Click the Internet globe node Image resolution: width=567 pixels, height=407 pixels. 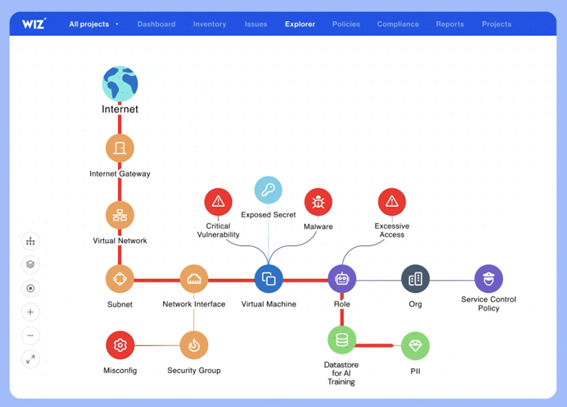click(120, 83)
